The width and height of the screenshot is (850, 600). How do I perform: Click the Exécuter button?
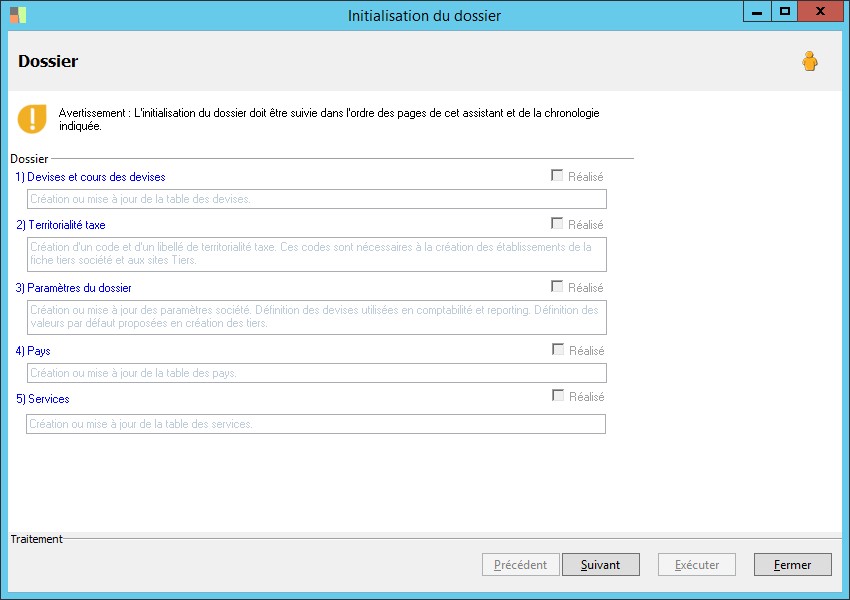[697, 565]
